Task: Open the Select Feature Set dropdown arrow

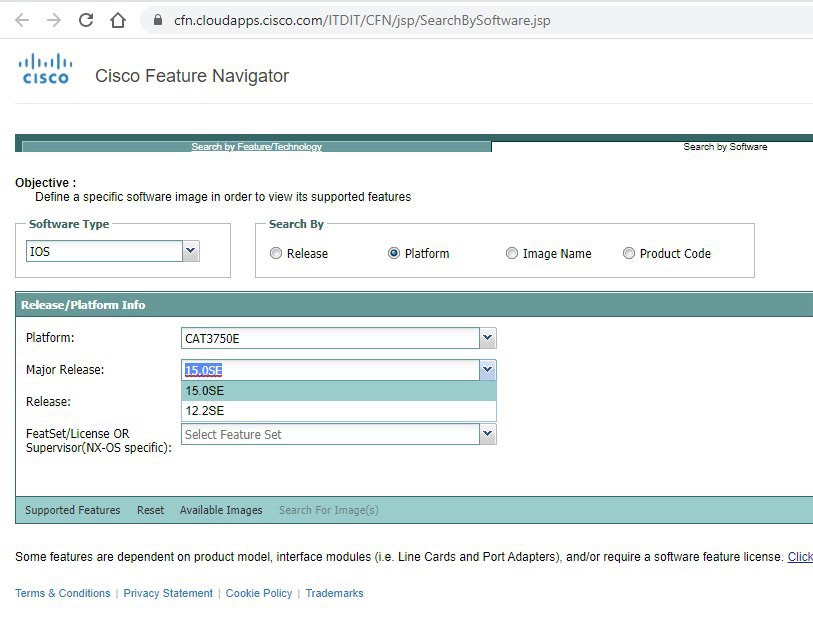Action: click(x=487, y=434)
